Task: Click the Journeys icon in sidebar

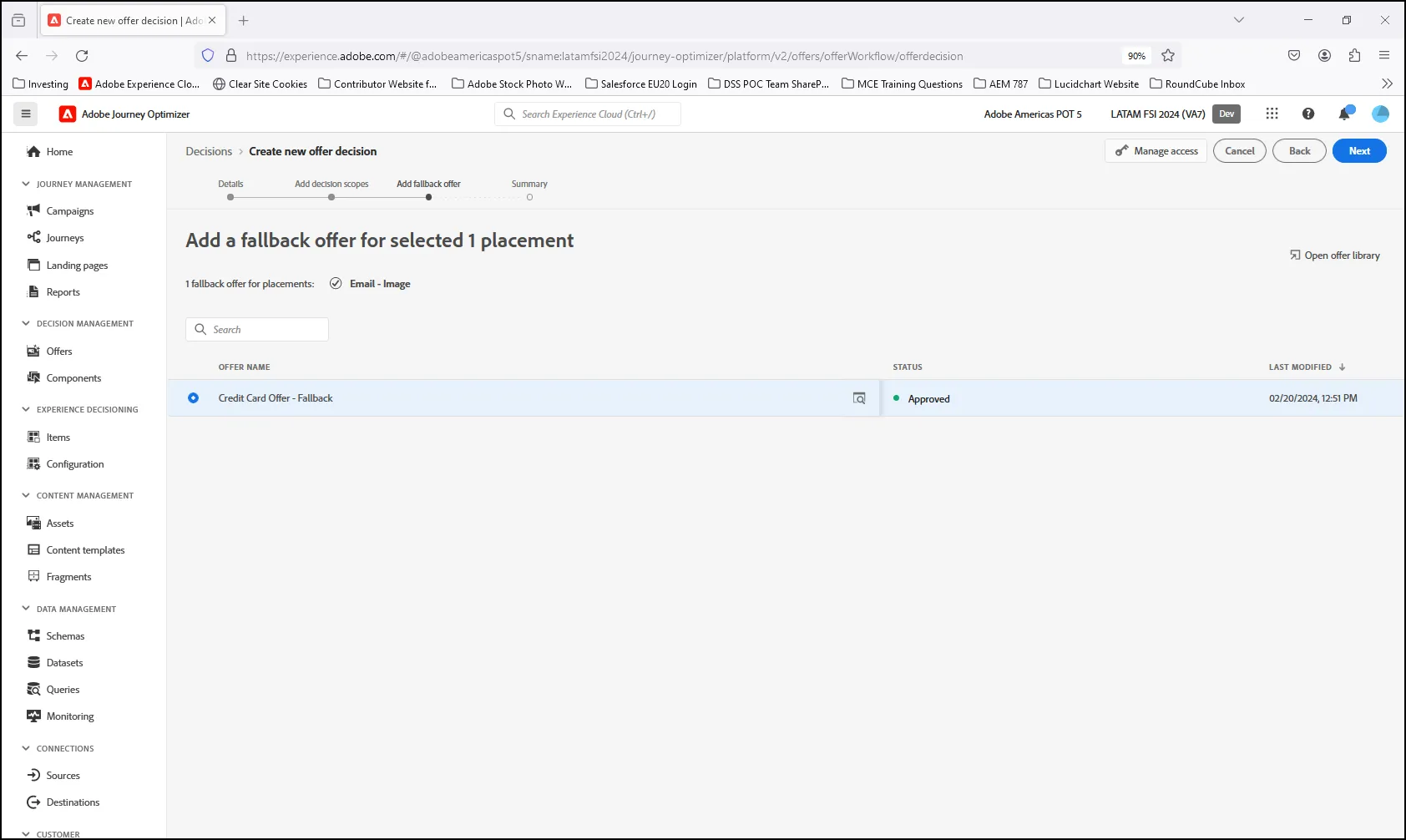Action: (33, 237)
